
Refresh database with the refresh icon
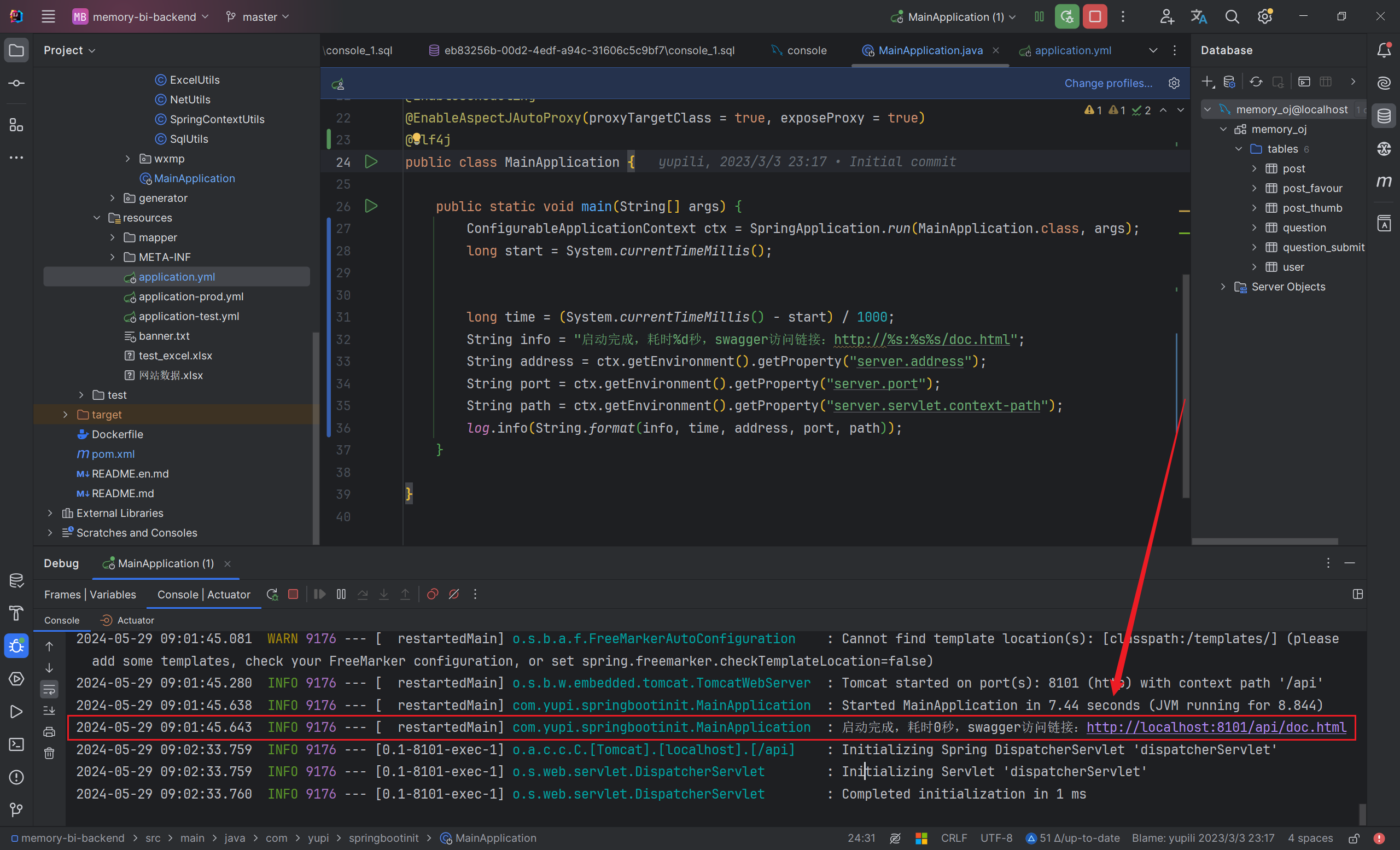(1256, 83)
